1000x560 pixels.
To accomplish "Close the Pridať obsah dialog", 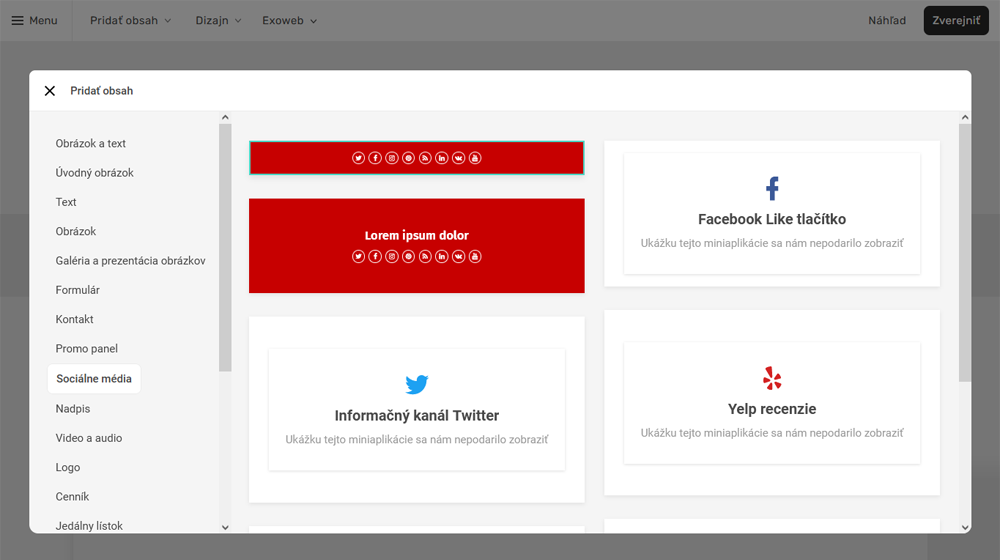I will tap(50, 91).
